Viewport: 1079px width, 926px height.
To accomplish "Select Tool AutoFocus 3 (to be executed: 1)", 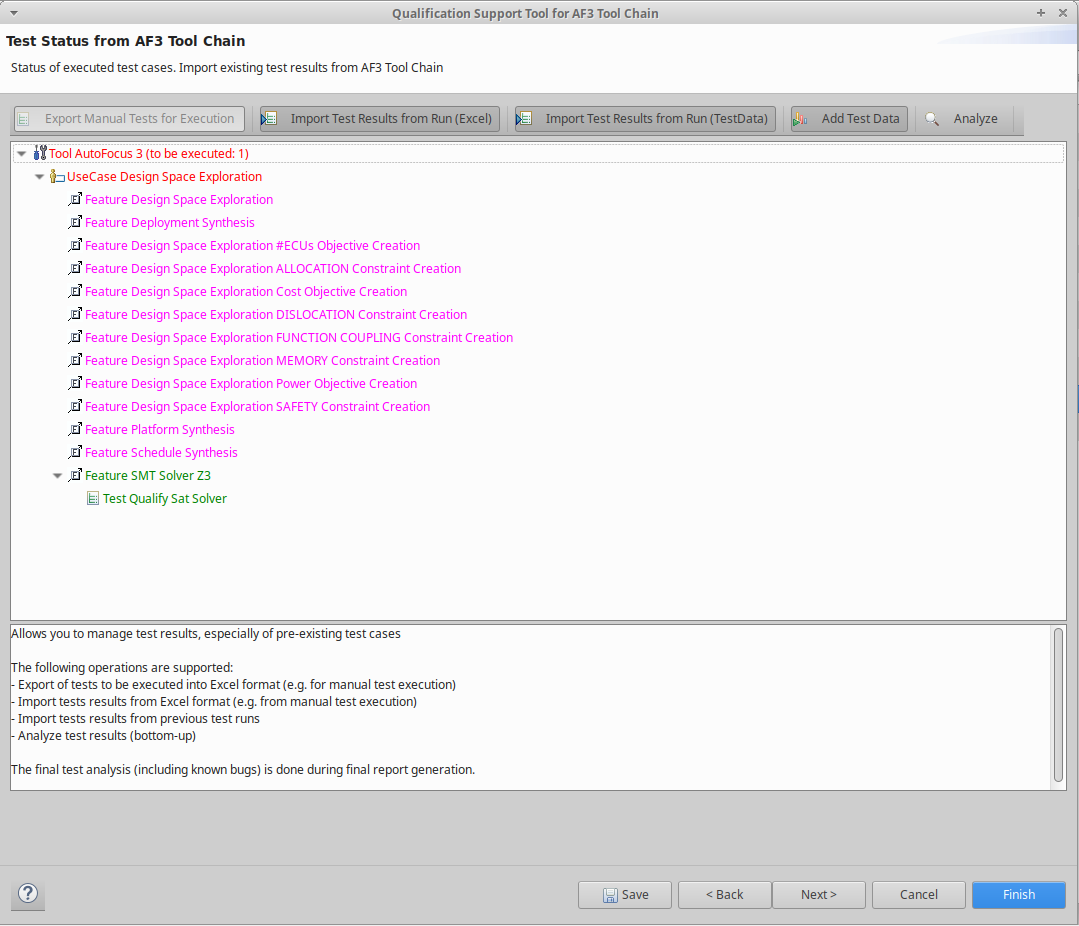I will click(149, 153).
